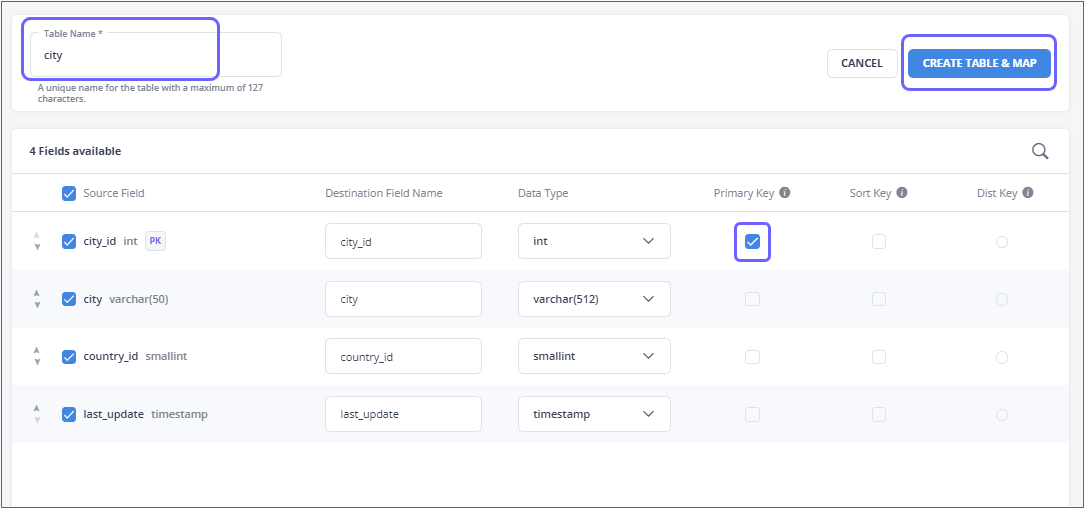Viewport: 1084px width, 508px height.
Task: Select Dist Key radio for last_update
Action: pyautogui.click(x=1002, y=415)
